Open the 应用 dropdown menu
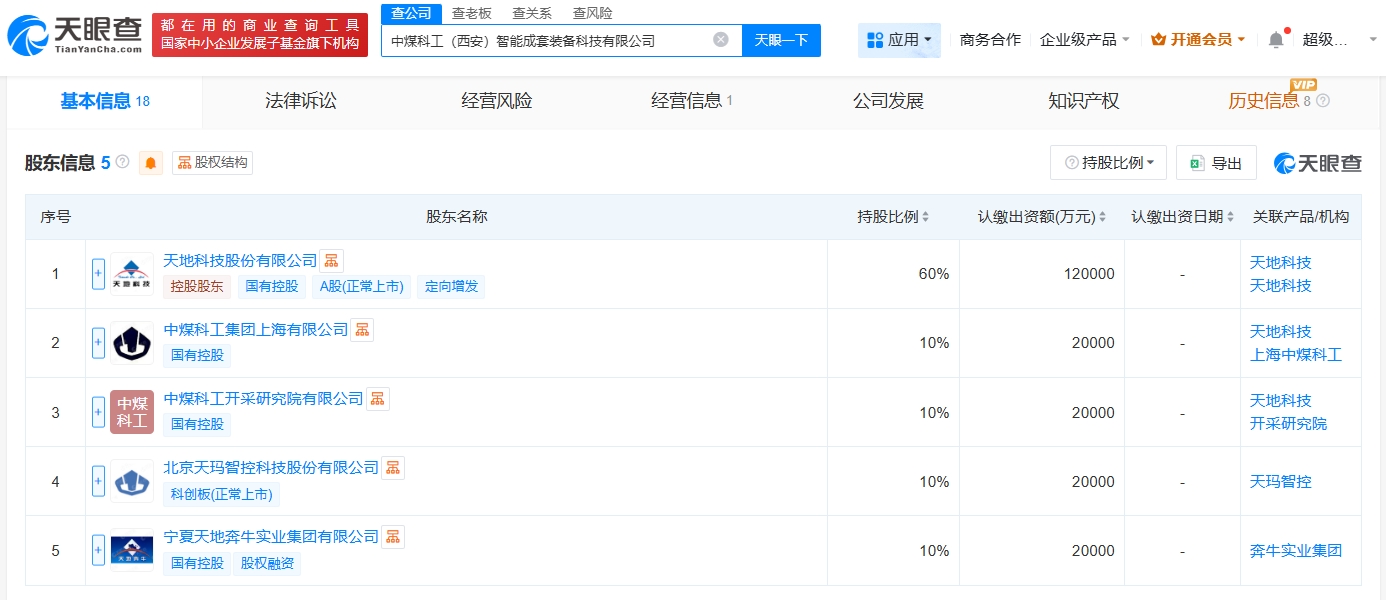The image size is (1386, 600). point(899,40)
